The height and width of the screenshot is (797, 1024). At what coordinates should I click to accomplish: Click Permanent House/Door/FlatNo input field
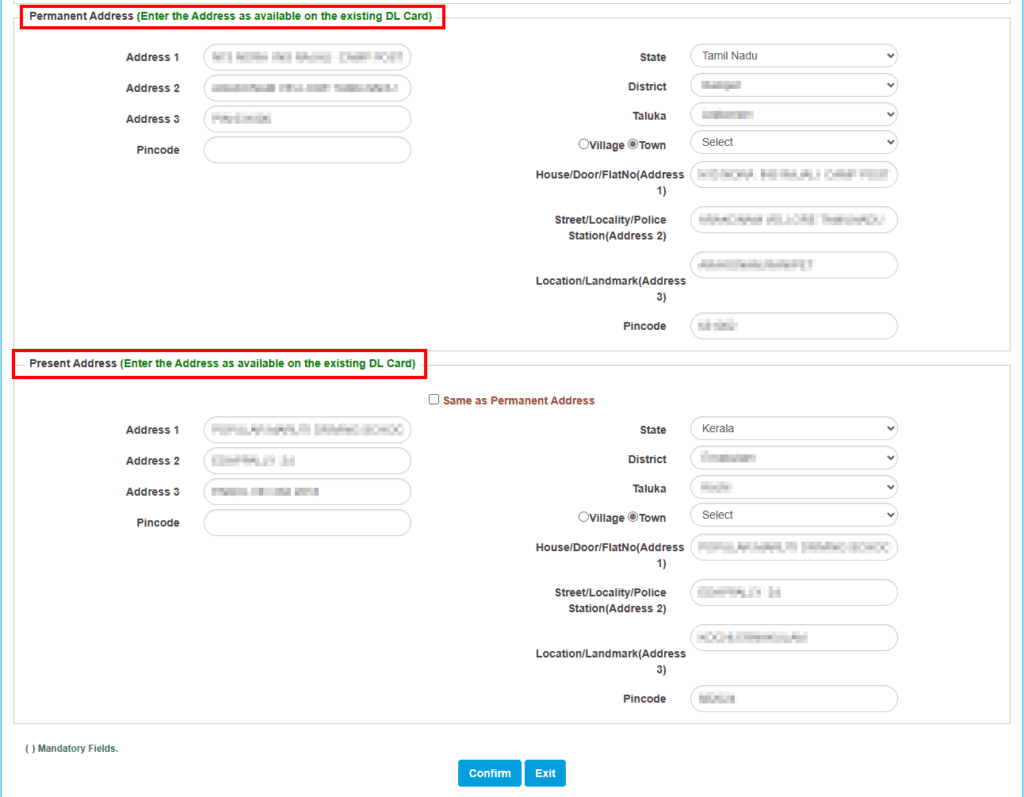click(x=793, y=174)
